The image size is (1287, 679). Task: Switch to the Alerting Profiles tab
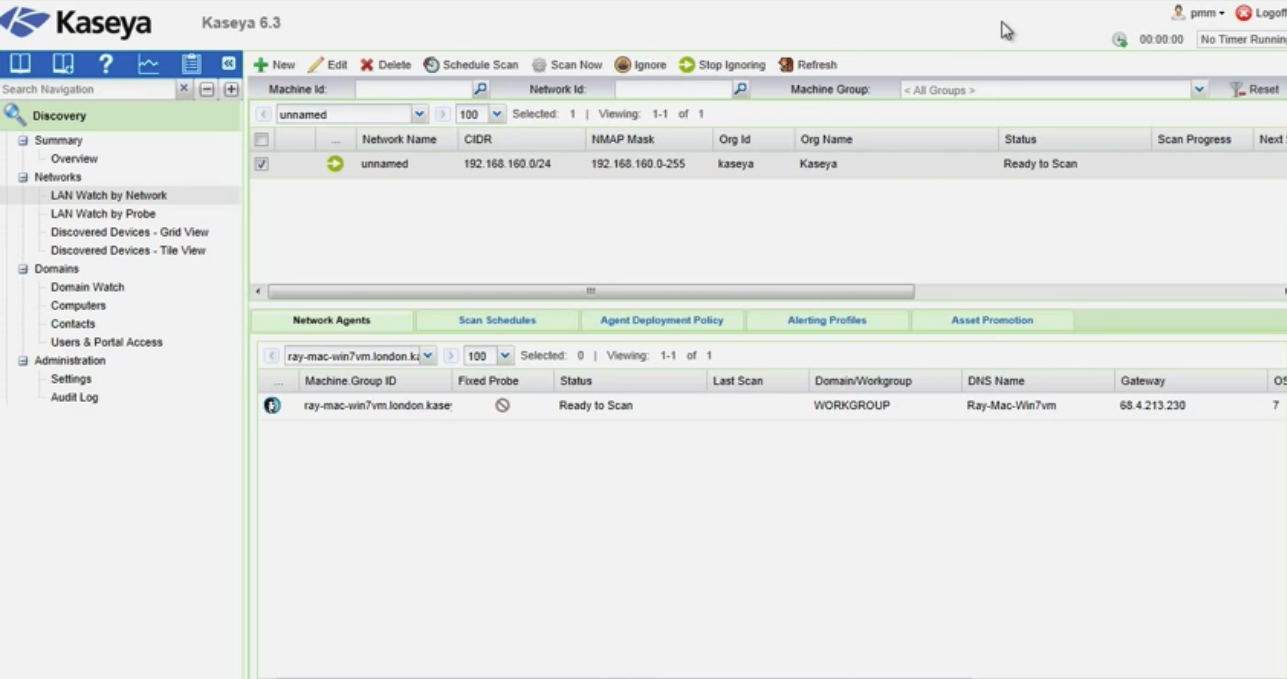[x=827, y=320]
